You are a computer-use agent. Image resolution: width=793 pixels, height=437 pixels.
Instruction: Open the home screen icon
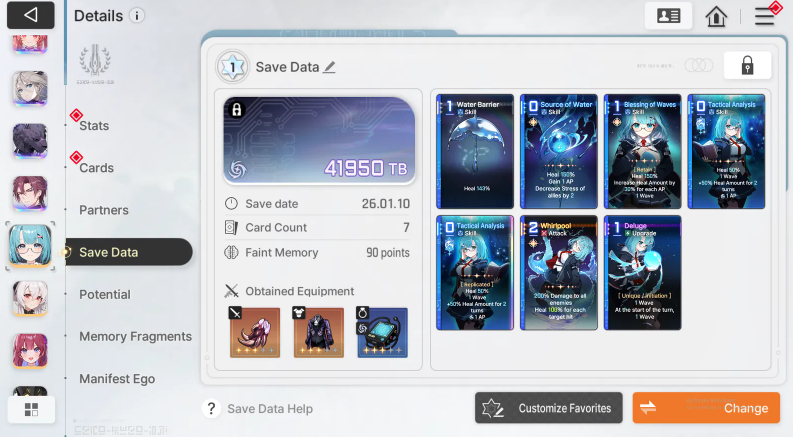click(716, 16)
